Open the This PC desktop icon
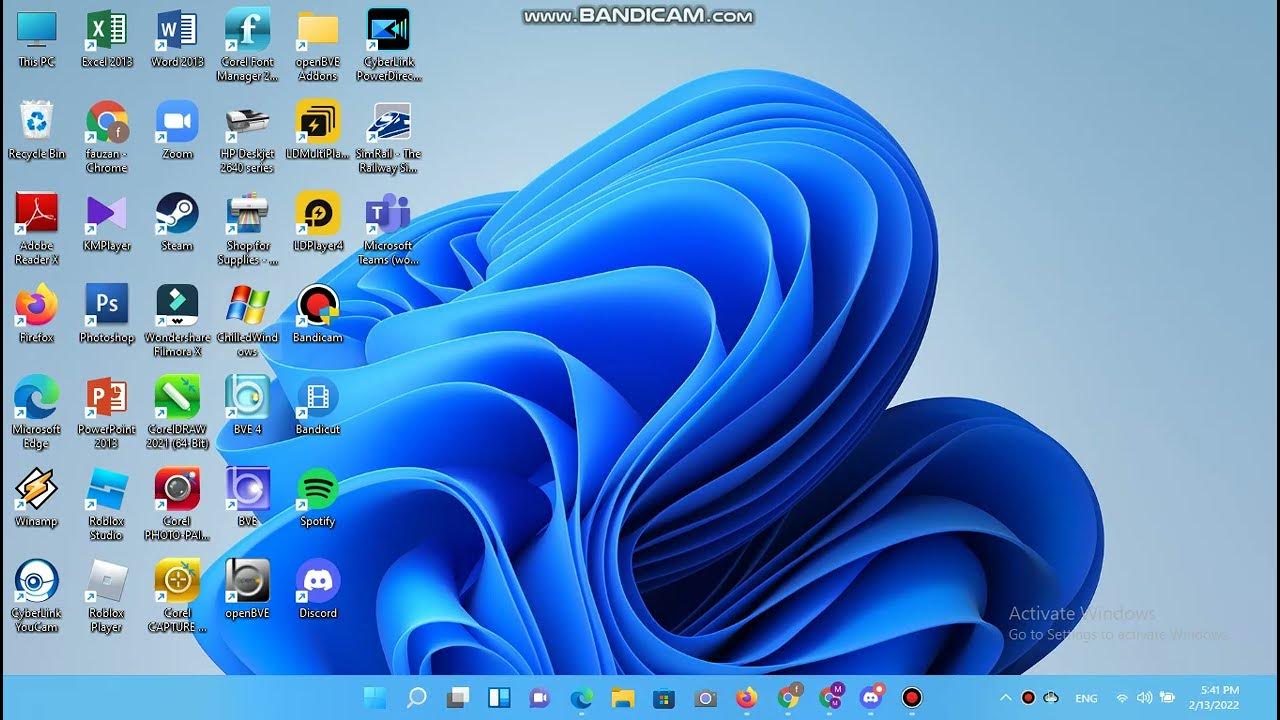Image resolution: width=1280 pixels, height=720 pixels. tap(37, 39)
